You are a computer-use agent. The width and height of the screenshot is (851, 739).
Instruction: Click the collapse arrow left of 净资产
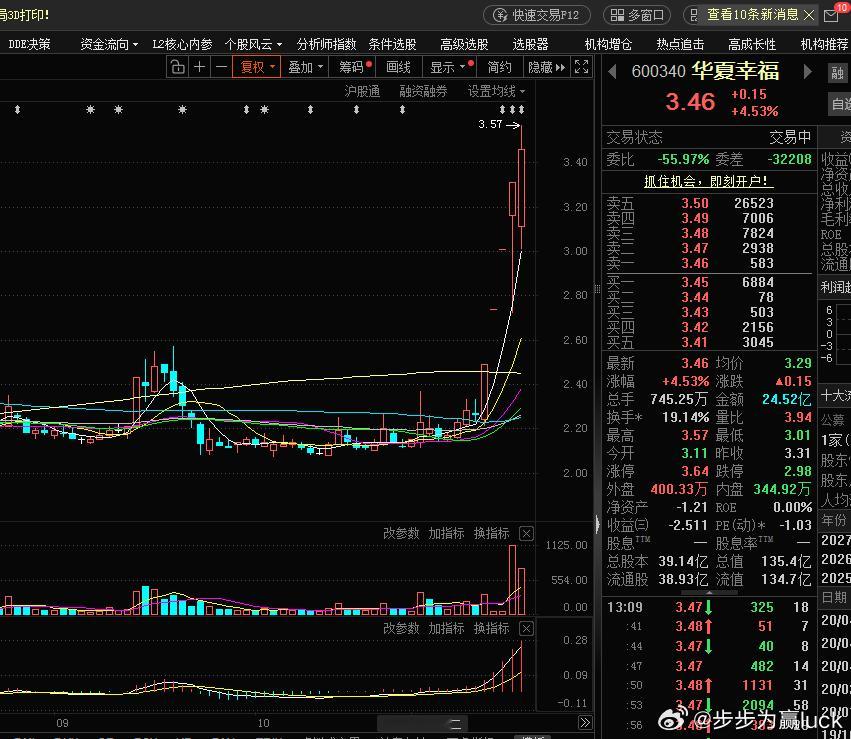[x=598, y=524]
